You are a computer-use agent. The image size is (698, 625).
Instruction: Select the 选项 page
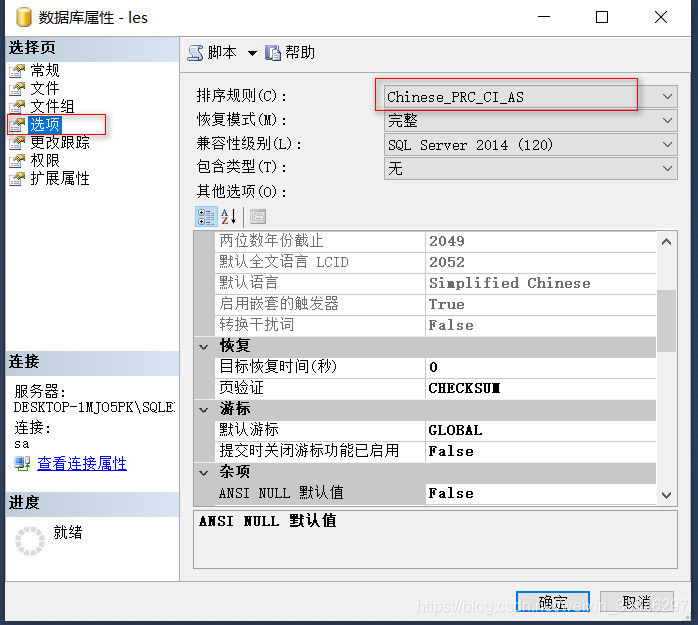pos(45,124)
